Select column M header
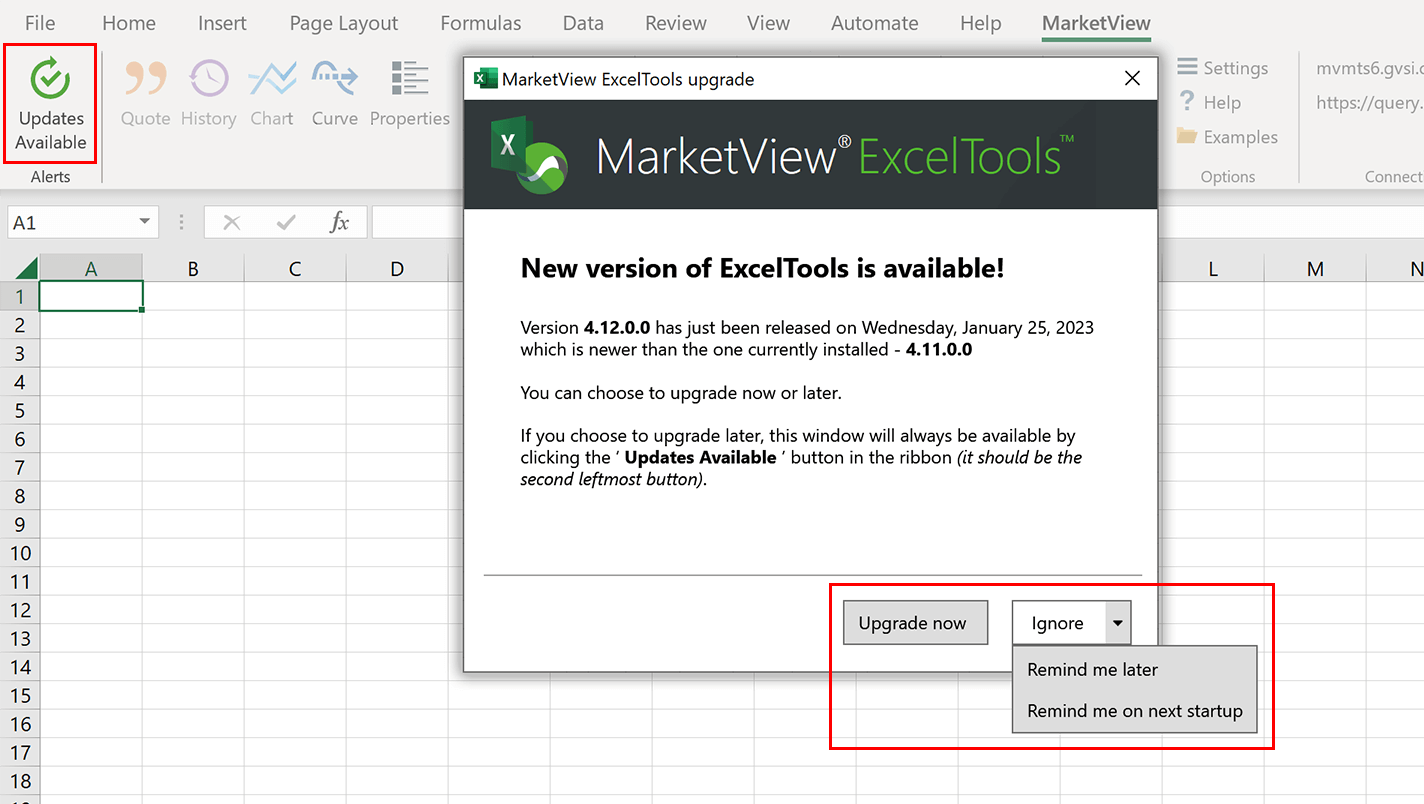Screen dimensions: 1424x804 (1315, 268)
